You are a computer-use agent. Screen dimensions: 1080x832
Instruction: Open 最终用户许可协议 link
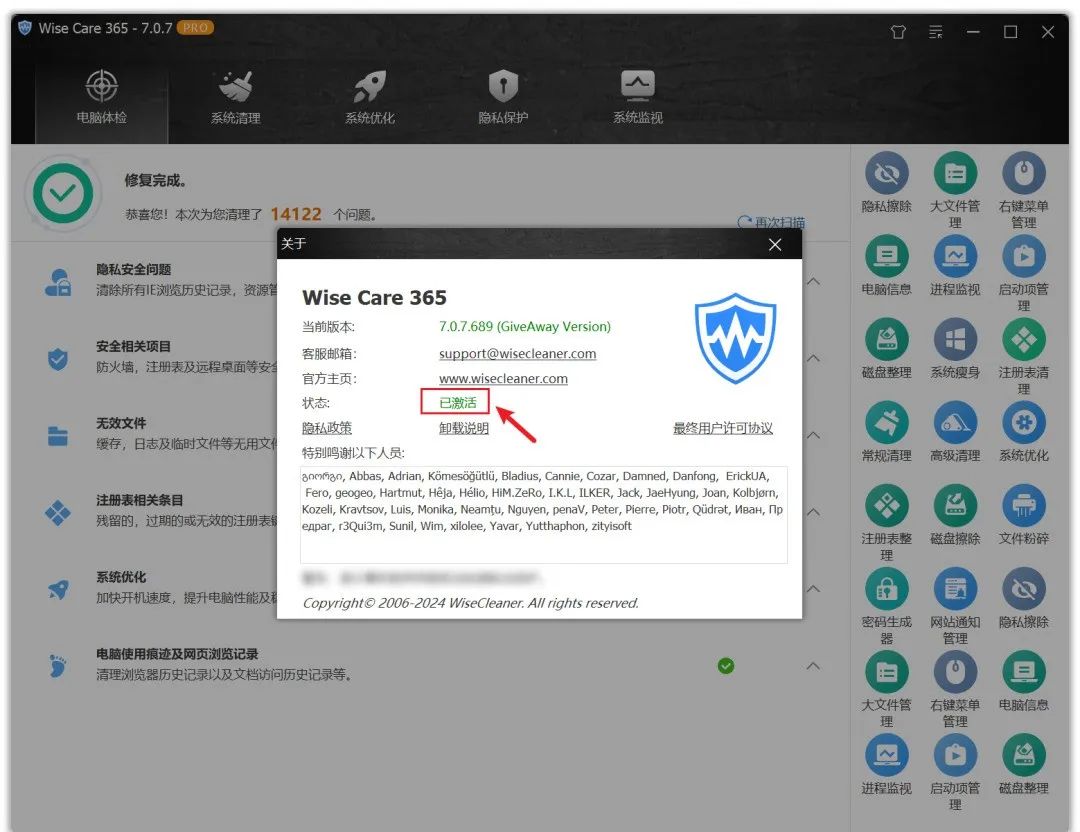[723, 428]
